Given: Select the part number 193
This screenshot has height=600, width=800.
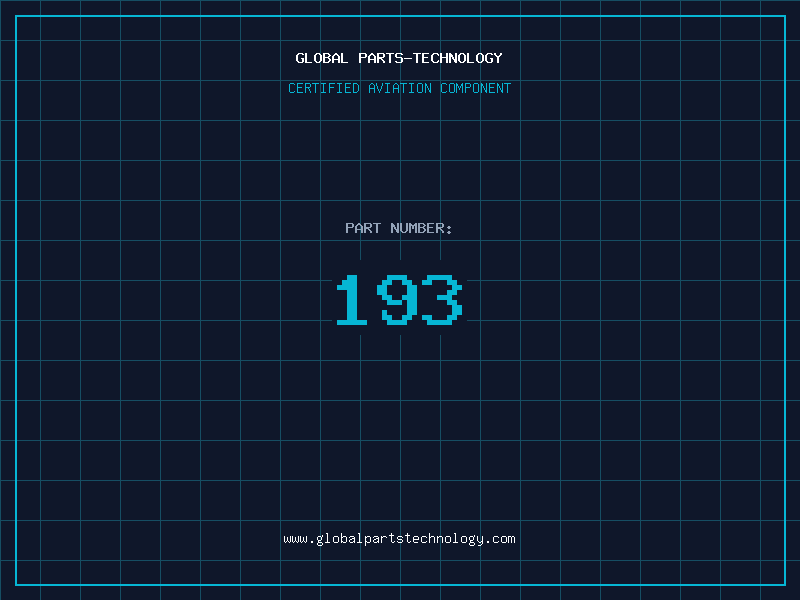Looking at the screenshot, I should [x=399, y=300].
